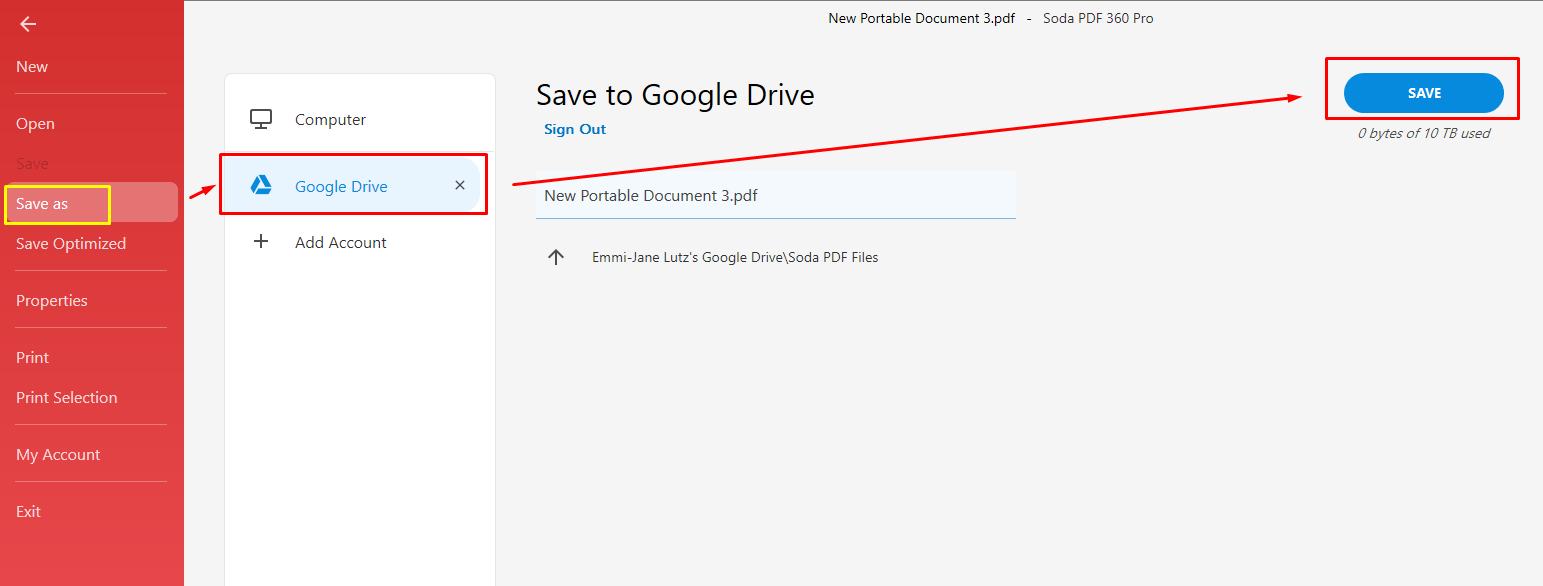1543x586 pixels.
Task: Click the Soda PDF Files folder path
Action: click(735, 257)
